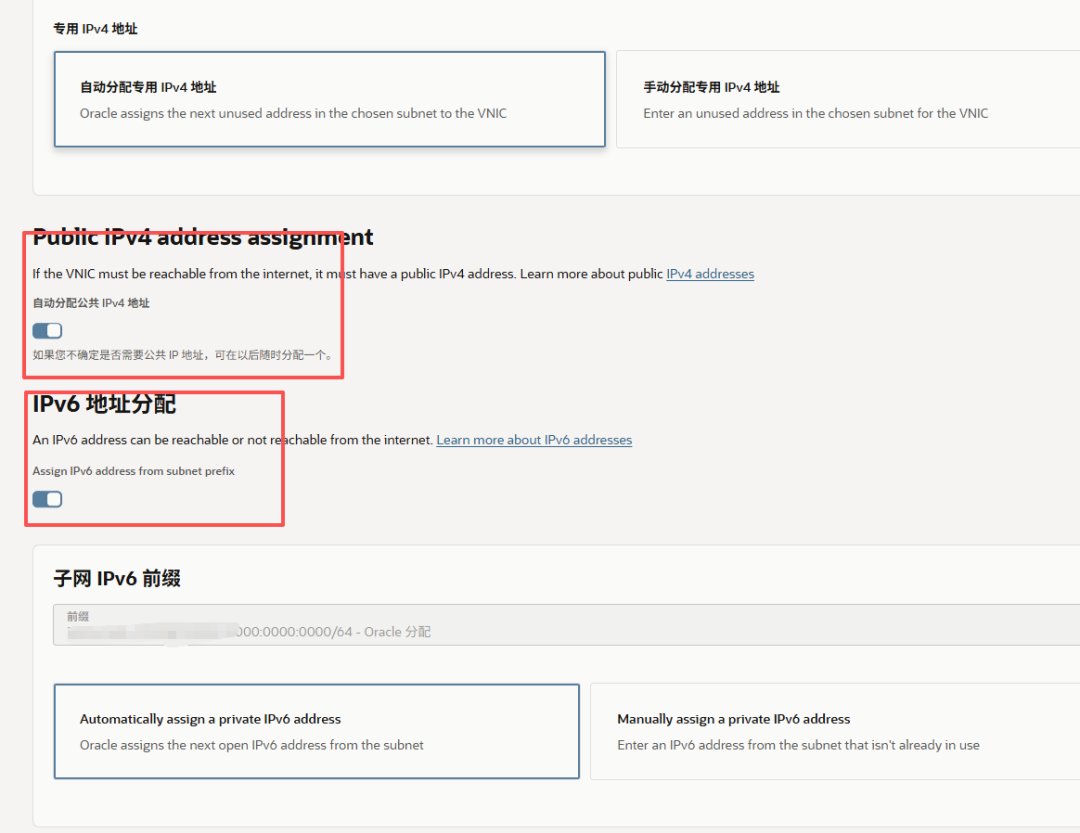Viewport: 1080px width, 833px height.
Task: Click the 专用 IPv4 地址 label
Action: click(x=95, y=29)
